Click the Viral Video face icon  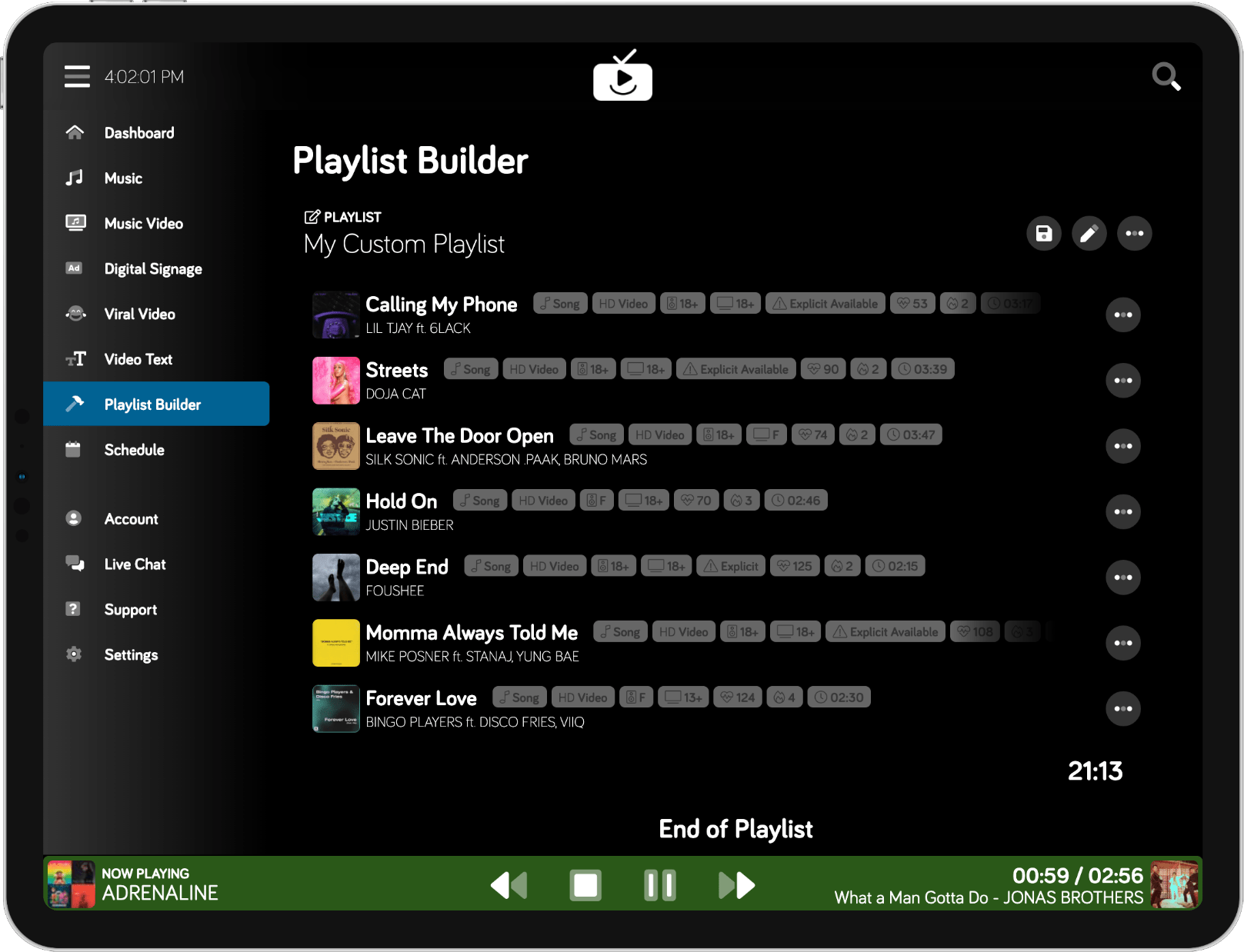(75, 314)
